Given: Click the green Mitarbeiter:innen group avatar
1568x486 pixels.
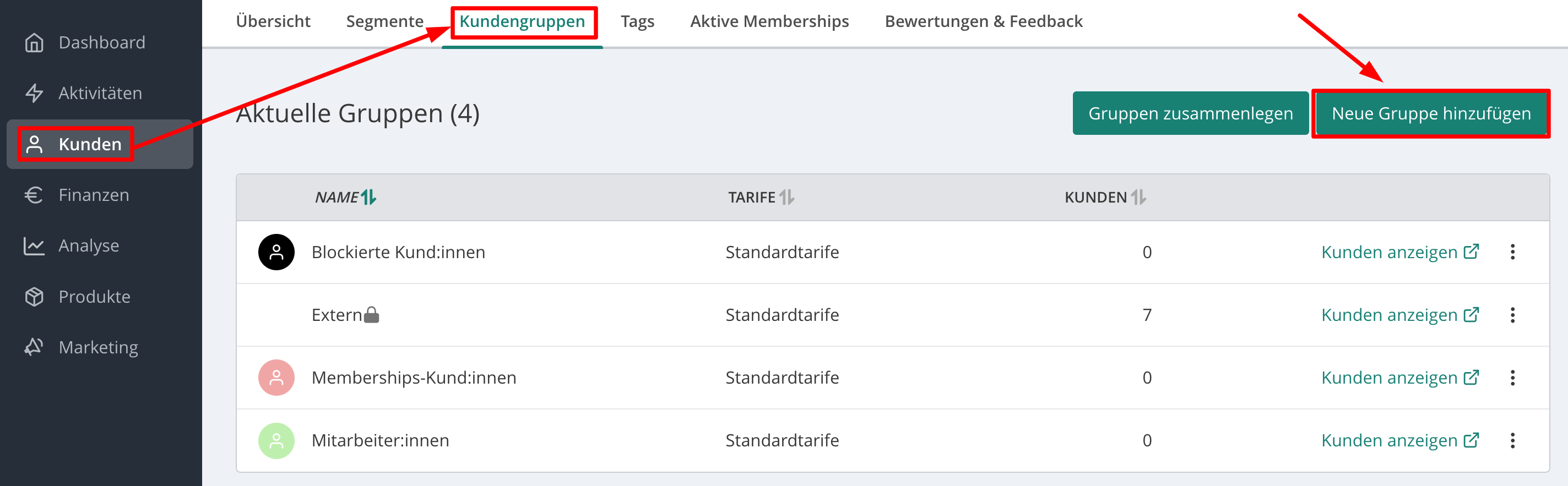Looking at the screenshot, I should coord(276,440).
